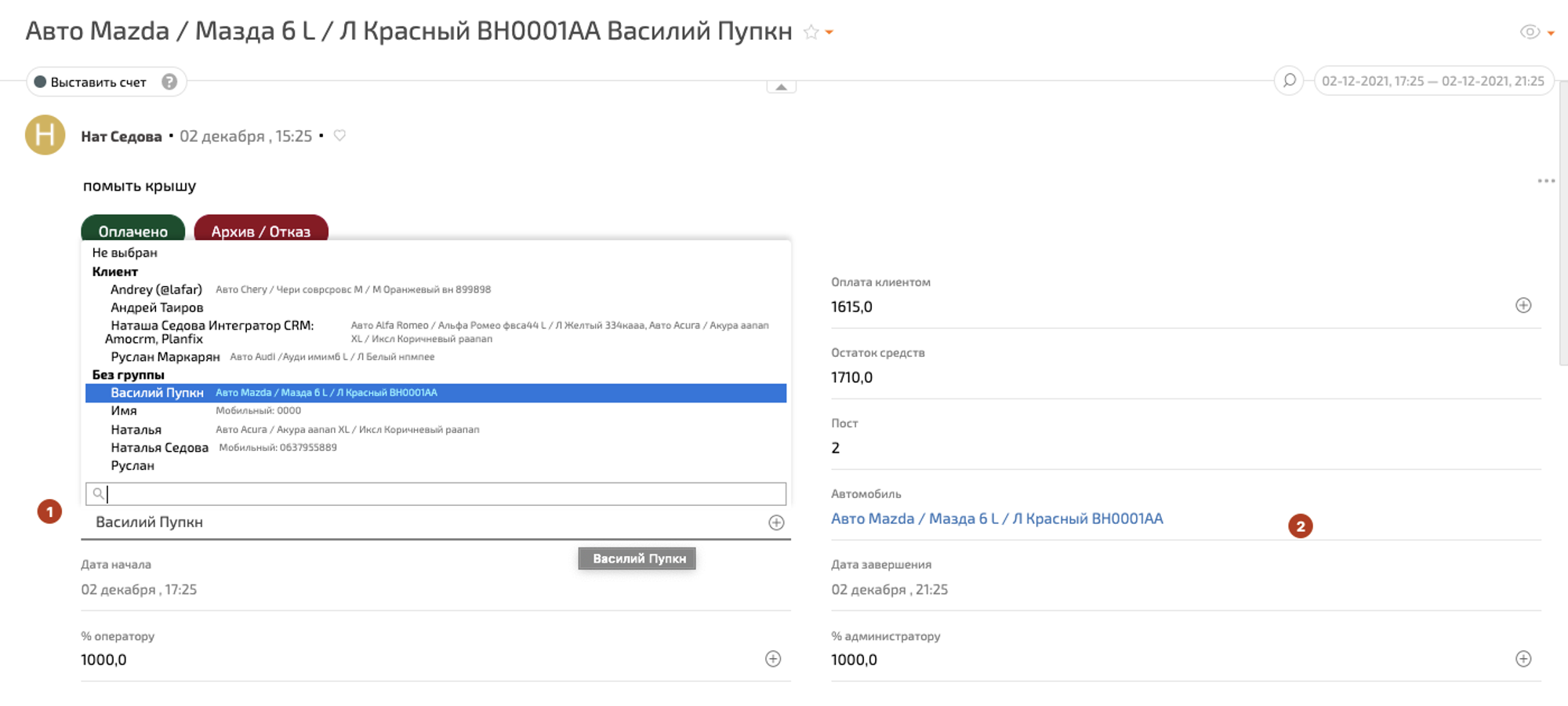Image resolution: width=1568 pixels, height=706 pixels.
Task: Click the help question mark icon
Action: click(x=169, y=82)
